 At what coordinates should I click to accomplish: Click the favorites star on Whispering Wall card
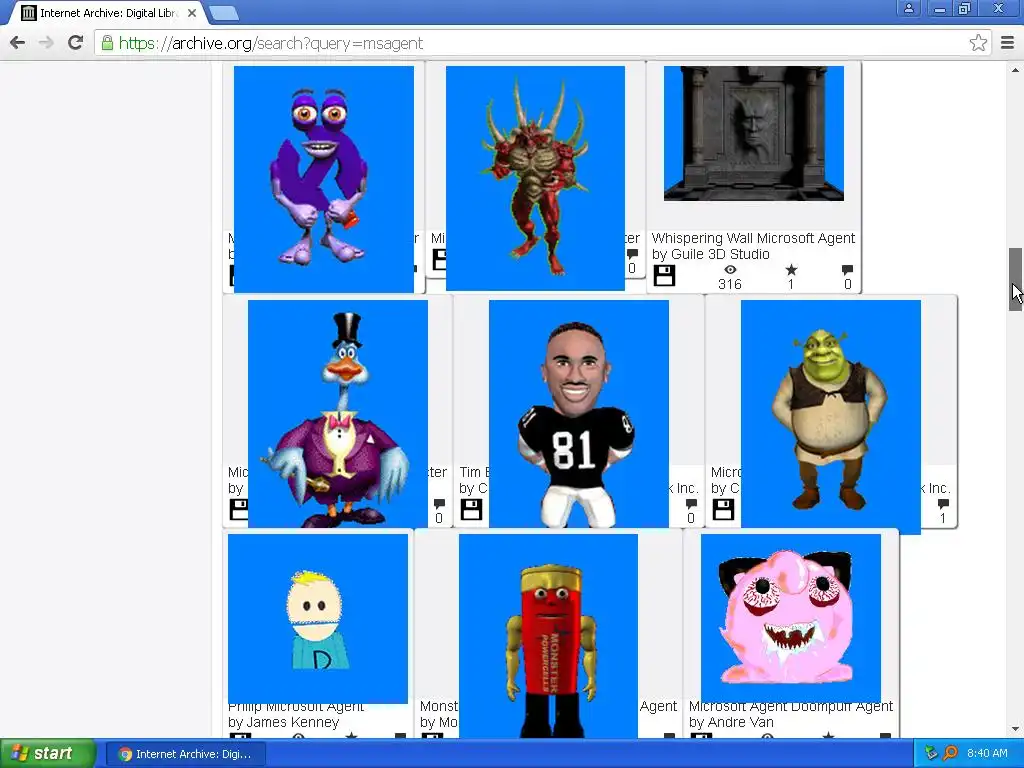click(791, 269)
